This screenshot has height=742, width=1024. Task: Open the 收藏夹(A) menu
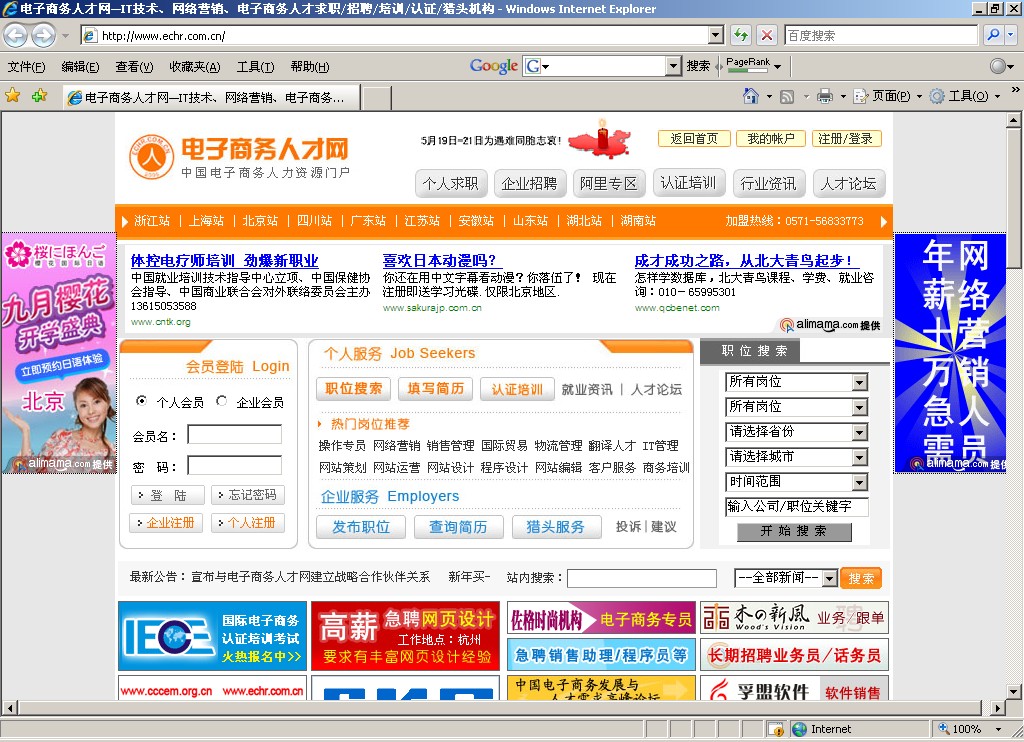point(195,67)
